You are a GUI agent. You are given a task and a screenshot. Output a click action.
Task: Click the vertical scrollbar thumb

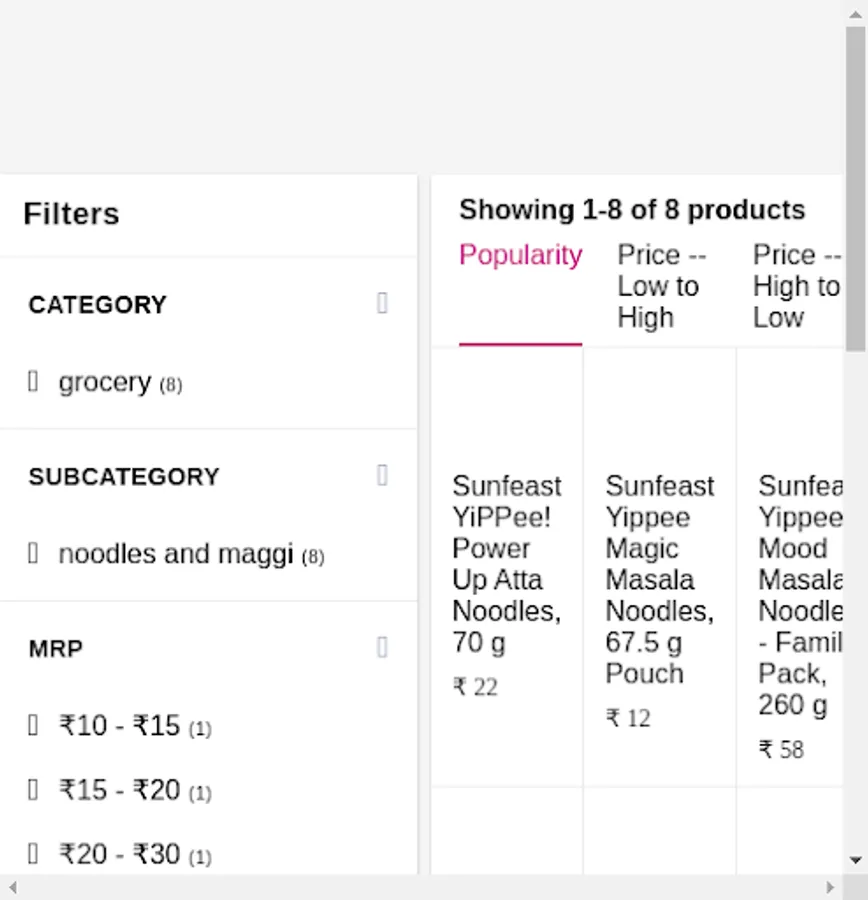pos(855,190)
